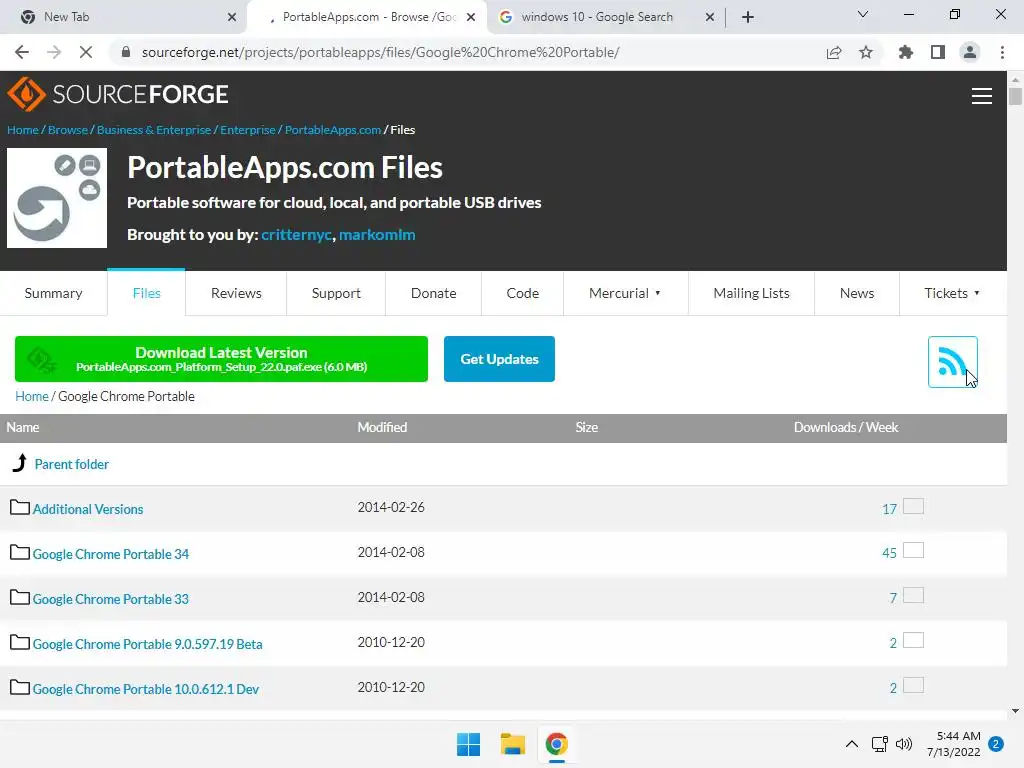This screenshot has height=768, width=1024.
Task: Click folder icon beside Additional Versions
Action: [x=20, y=507]
